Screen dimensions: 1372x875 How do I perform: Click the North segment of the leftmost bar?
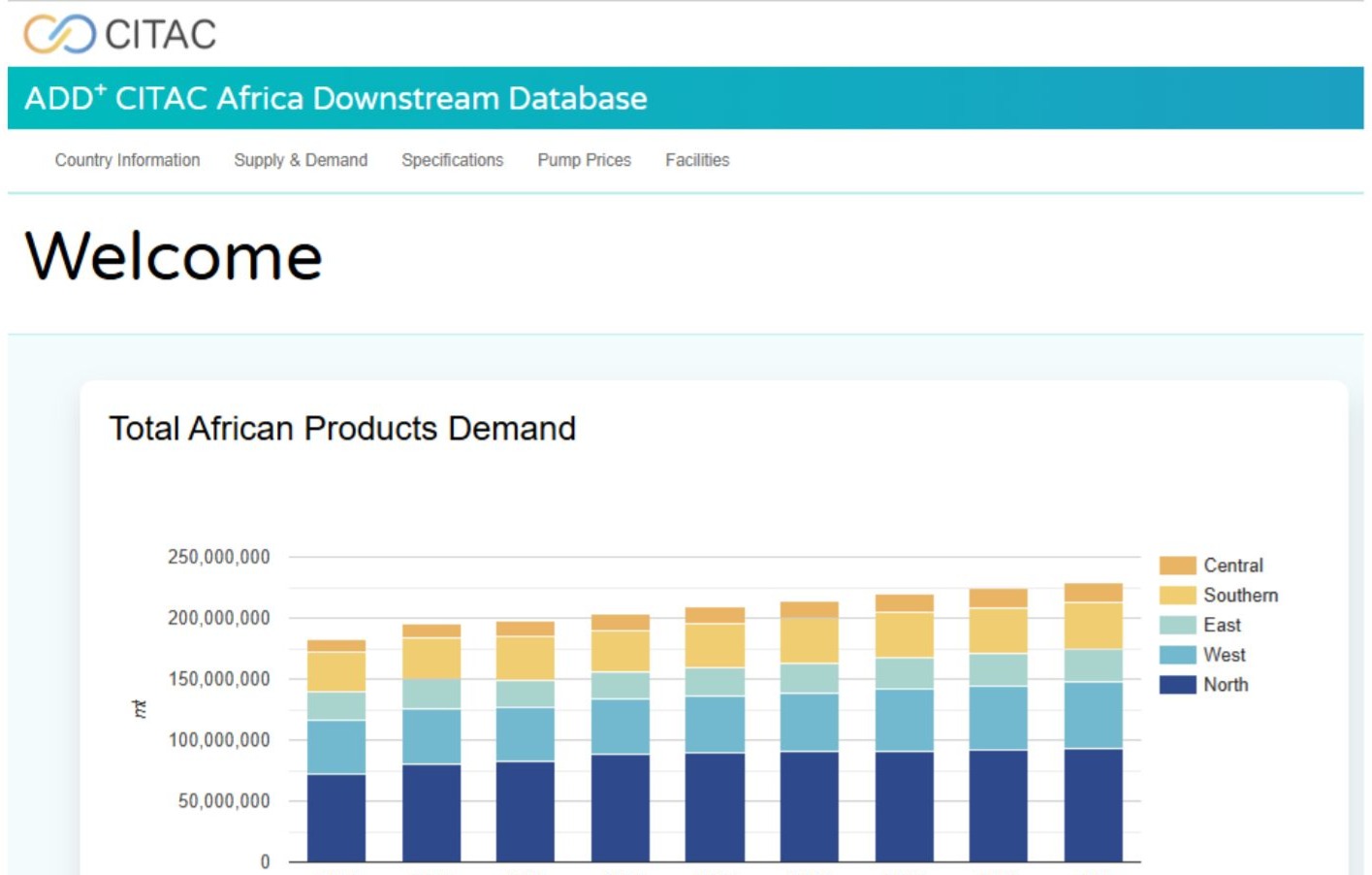coord(335,817)
